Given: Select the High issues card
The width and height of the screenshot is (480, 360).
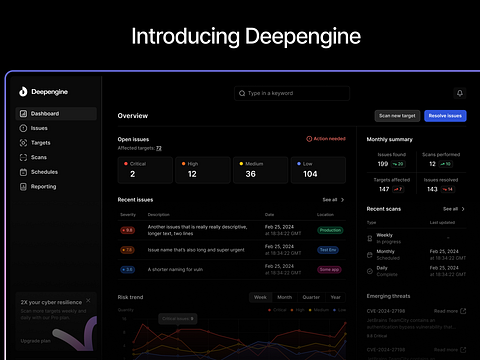Looking at the screenshot, I should (x=203, y=170).
